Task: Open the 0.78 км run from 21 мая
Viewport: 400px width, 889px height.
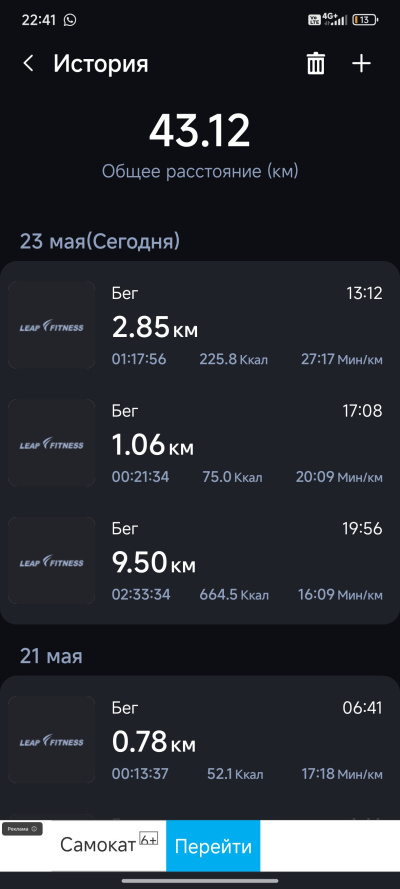Action: click(200, 740)
